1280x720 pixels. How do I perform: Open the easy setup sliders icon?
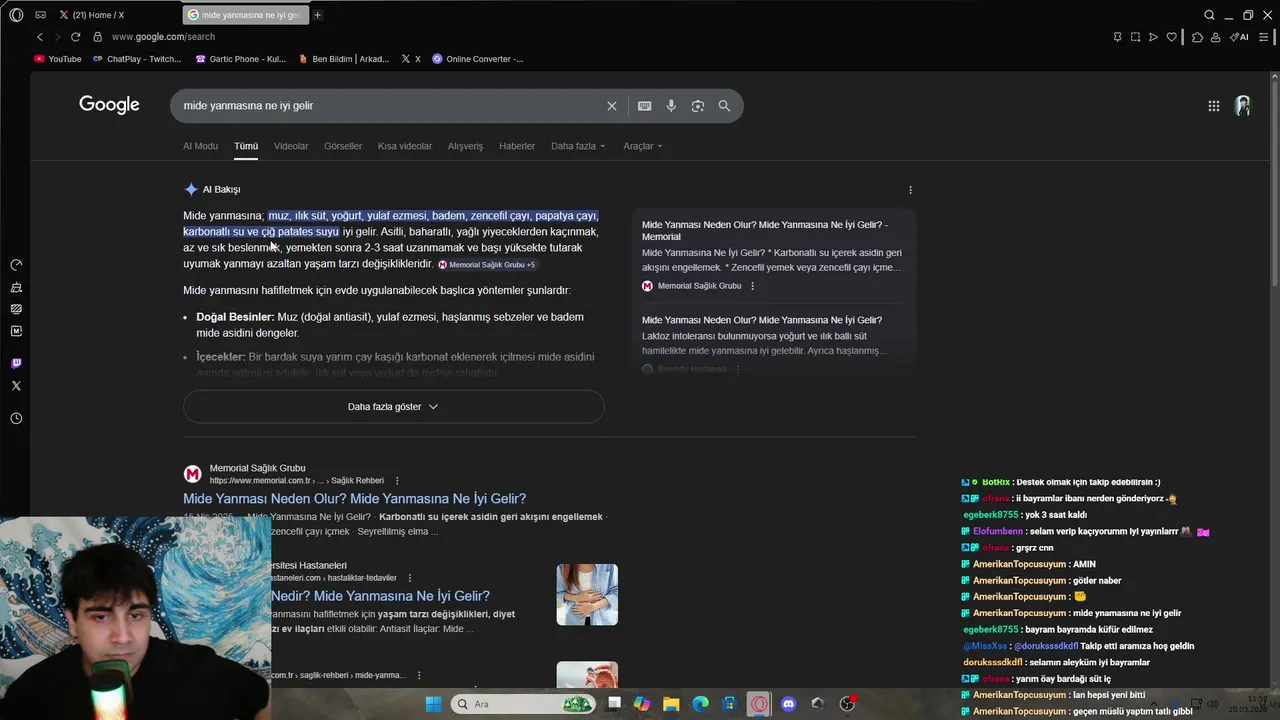pyautogui.click(x=1264, y=37)
